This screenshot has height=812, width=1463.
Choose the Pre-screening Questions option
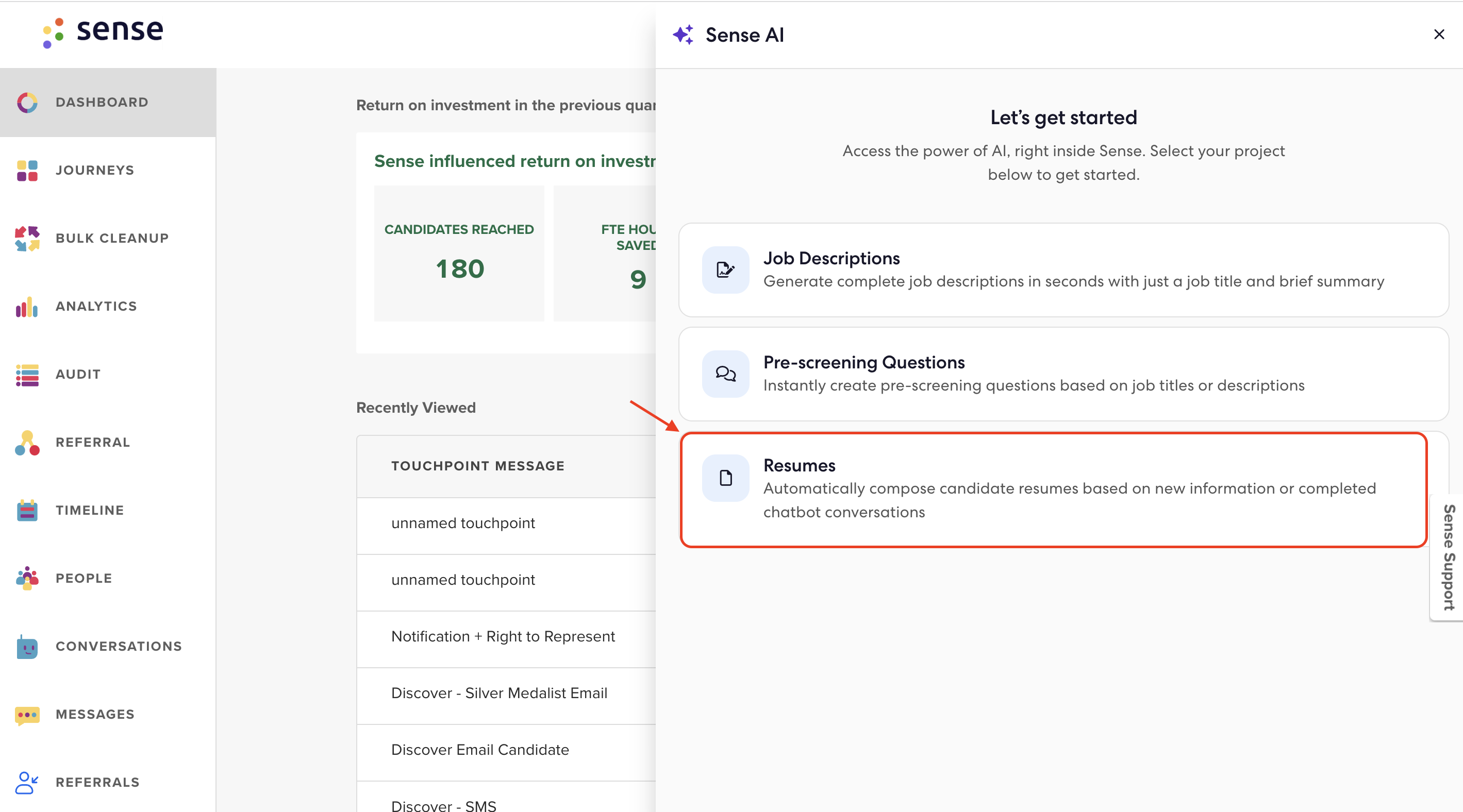[x=1063, y=374]
